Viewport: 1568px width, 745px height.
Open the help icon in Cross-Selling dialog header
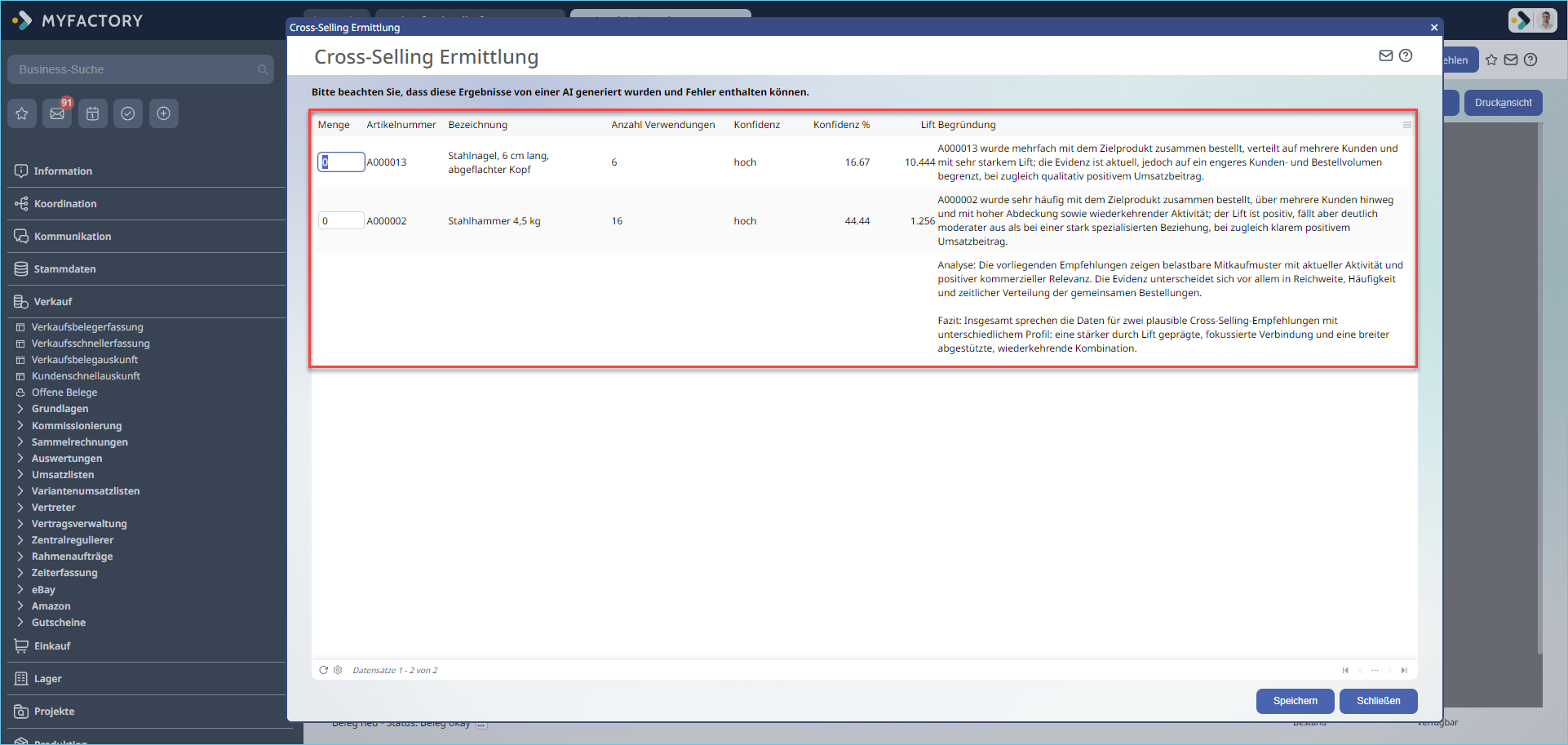[x=1406, y=55]
